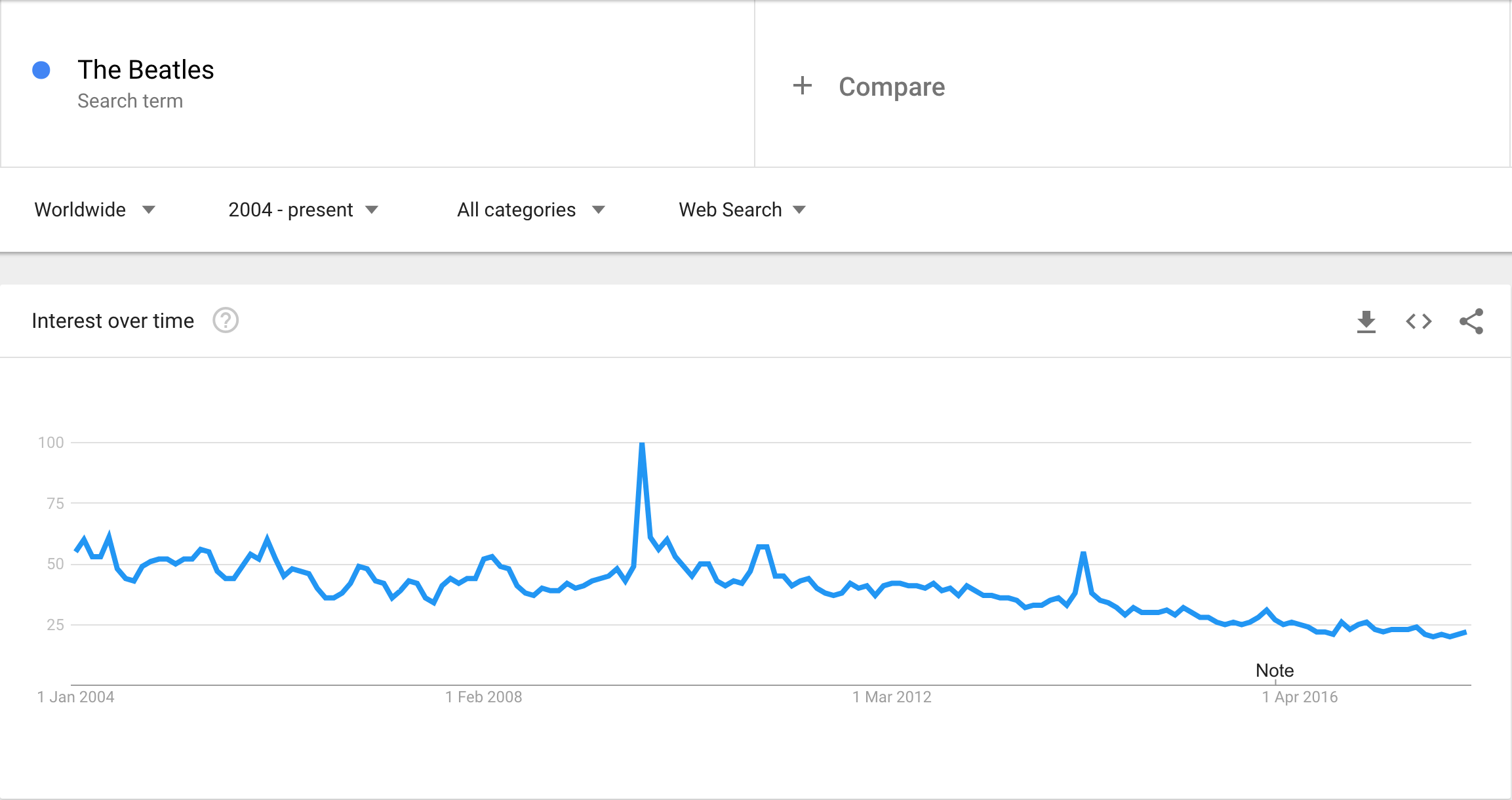Click the Note marker on the chart

[x=1274, y=670]
